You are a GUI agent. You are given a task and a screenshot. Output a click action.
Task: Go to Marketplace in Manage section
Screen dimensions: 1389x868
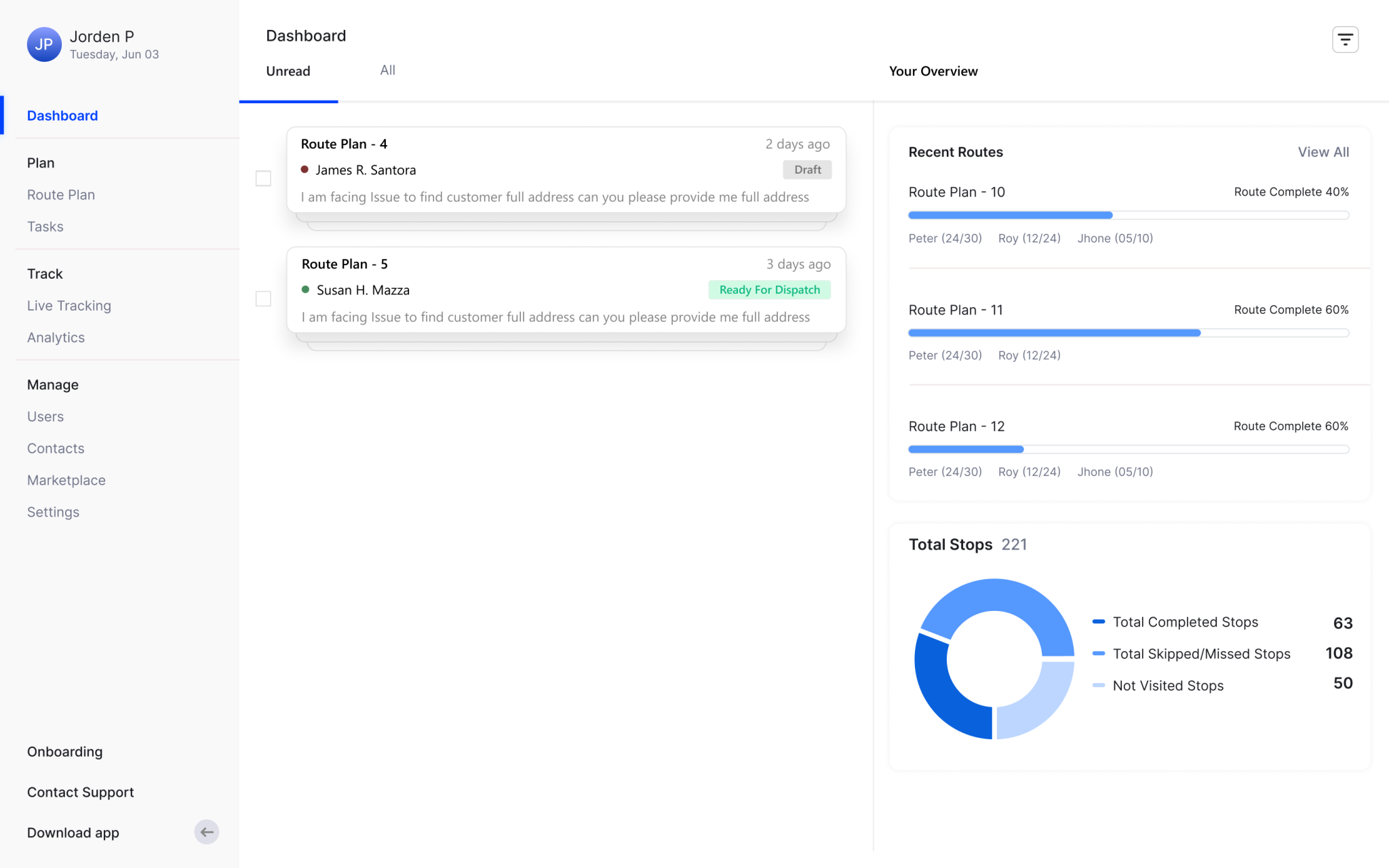click(x=66, y=480)
